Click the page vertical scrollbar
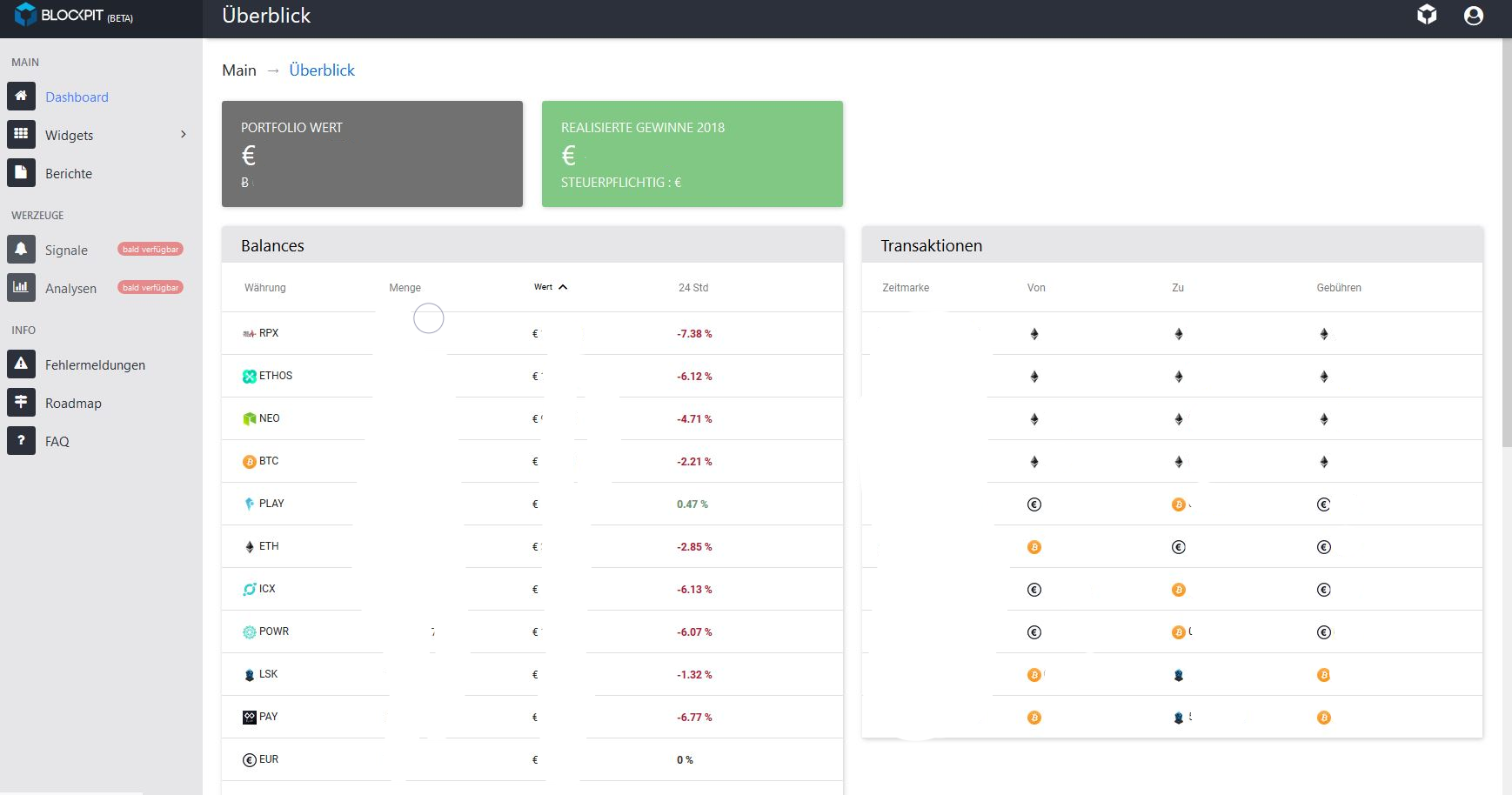 [1507, 243]
